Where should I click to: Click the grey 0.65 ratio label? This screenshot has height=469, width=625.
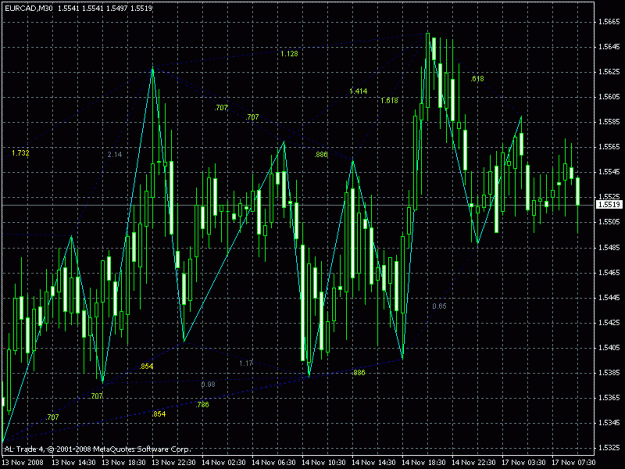pos(440,306)
